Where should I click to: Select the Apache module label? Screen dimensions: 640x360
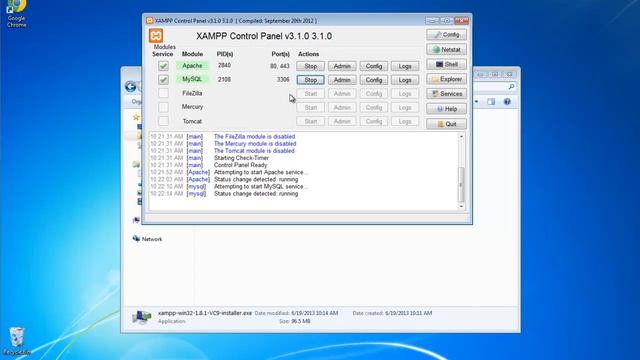[x=192, y=65]
